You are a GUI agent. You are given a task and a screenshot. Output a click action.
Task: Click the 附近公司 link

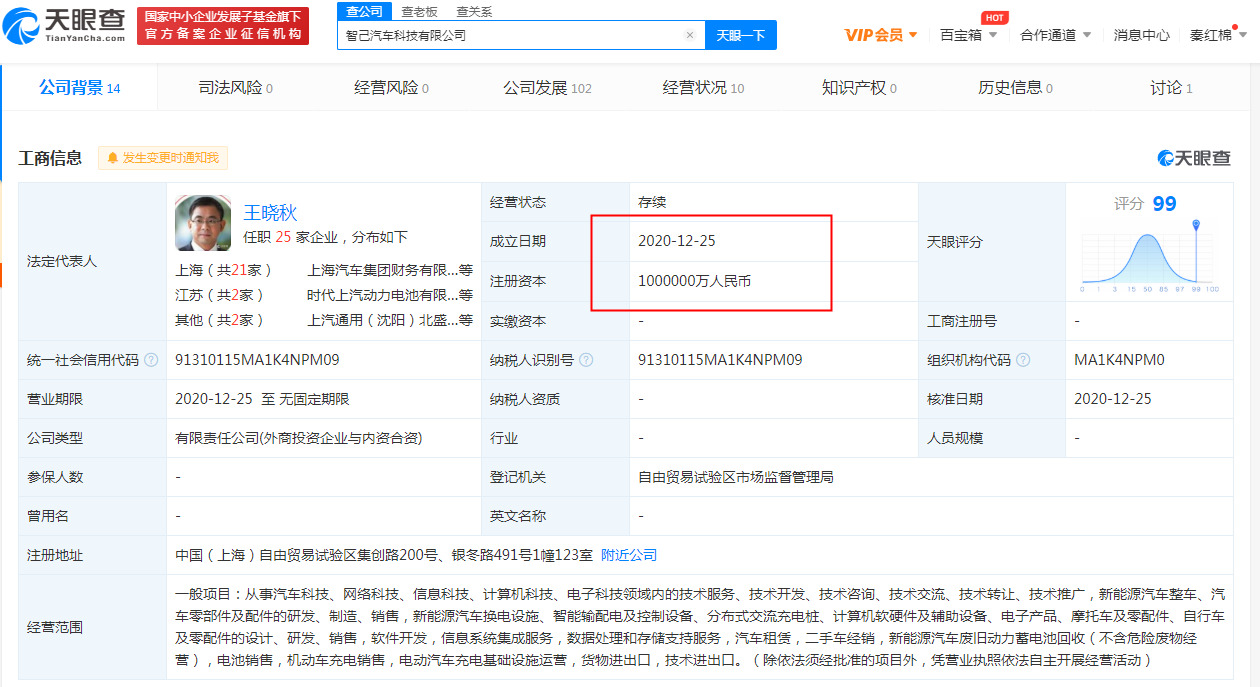[629, 555]
